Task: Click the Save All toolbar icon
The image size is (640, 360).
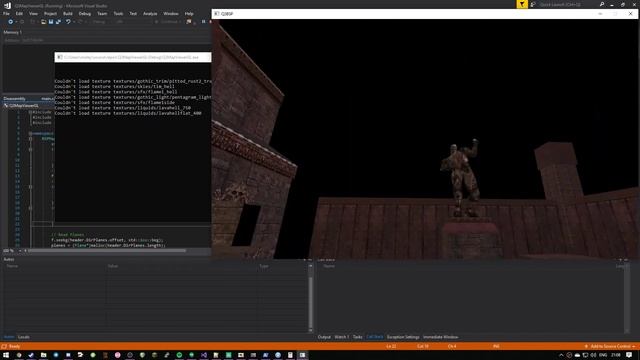Action: [x=58, y=22]
